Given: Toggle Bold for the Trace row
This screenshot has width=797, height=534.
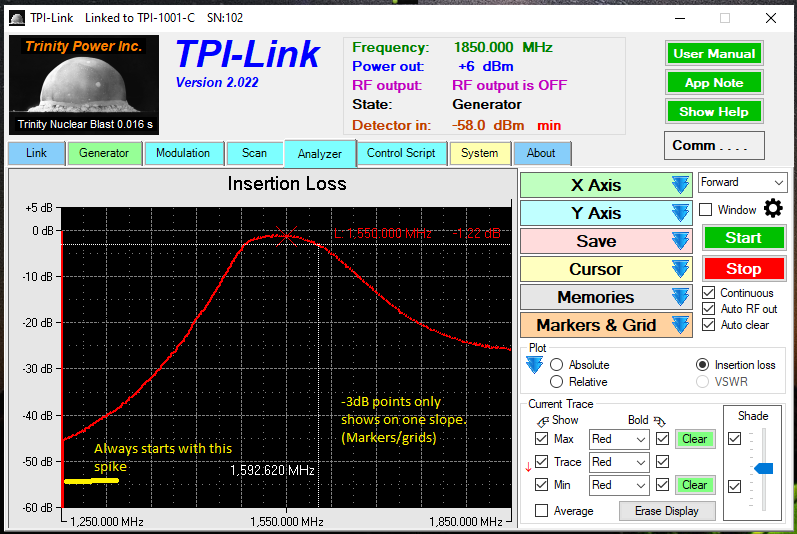Looking at the screenshot, I should tap(662, 461).
